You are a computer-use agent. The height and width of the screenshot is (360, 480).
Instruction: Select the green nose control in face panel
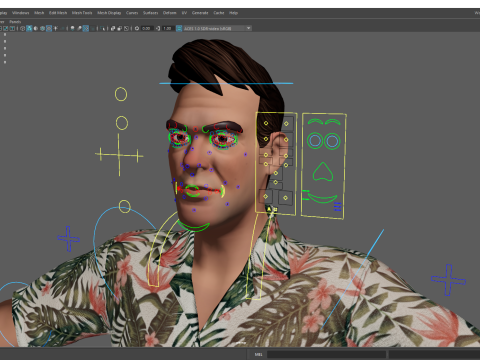323,172
